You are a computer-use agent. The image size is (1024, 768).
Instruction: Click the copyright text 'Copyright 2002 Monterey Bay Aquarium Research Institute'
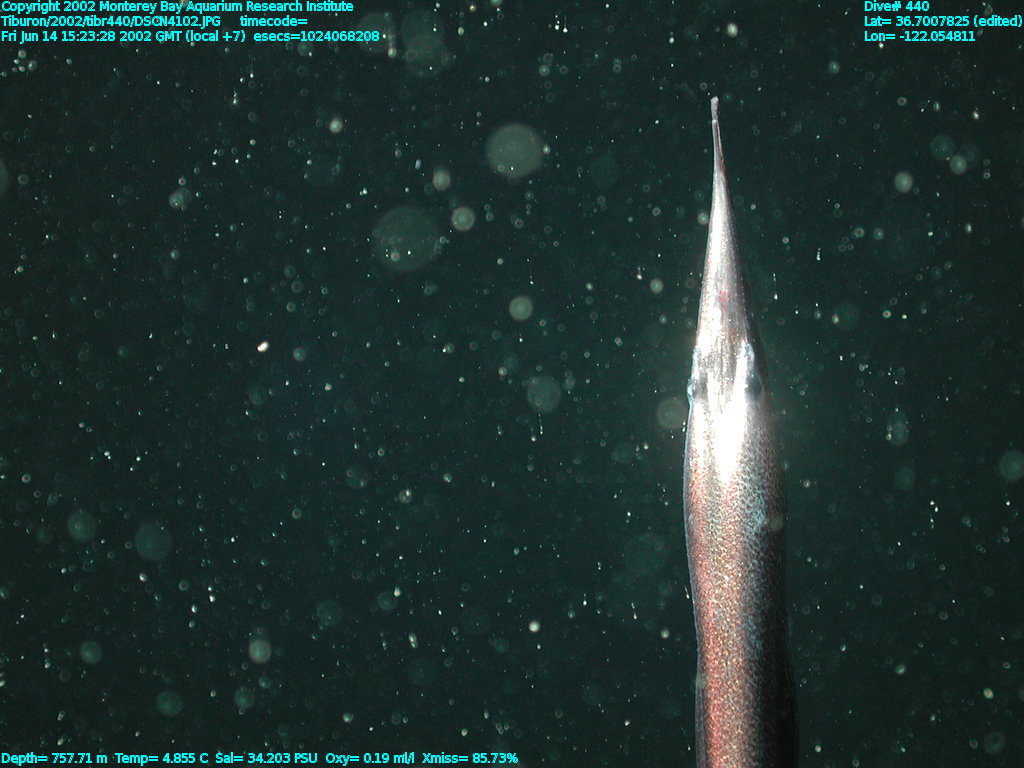coord(177,7)
